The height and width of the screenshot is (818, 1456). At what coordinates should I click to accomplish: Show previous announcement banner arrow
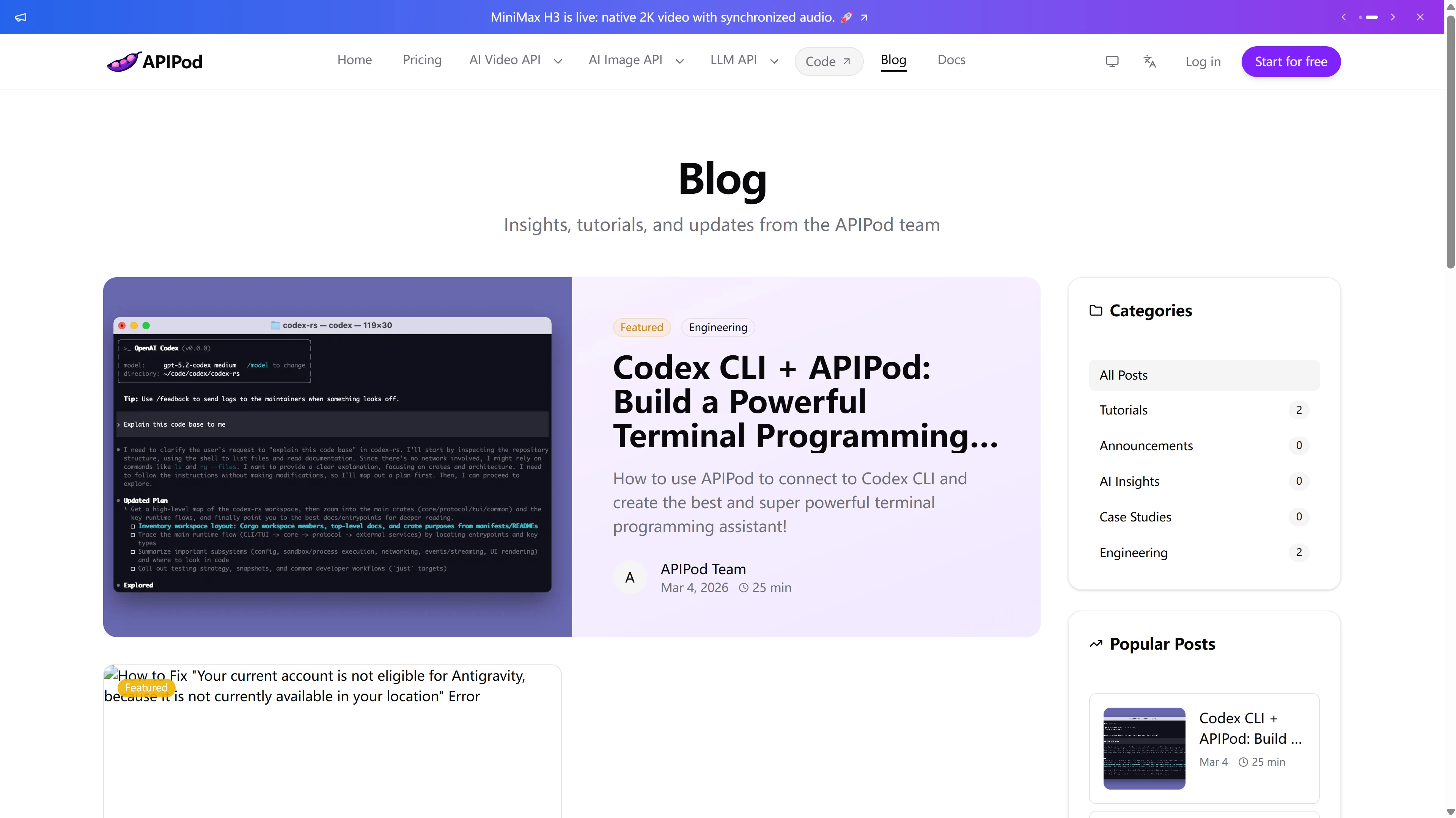[x=1344, y=17]
